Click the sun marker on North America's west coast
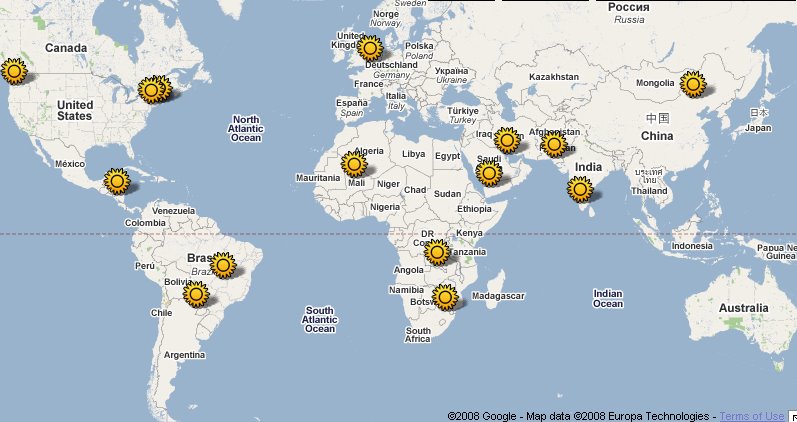Image resolution: width=797 pixels, height=422 pixels. 14,71
